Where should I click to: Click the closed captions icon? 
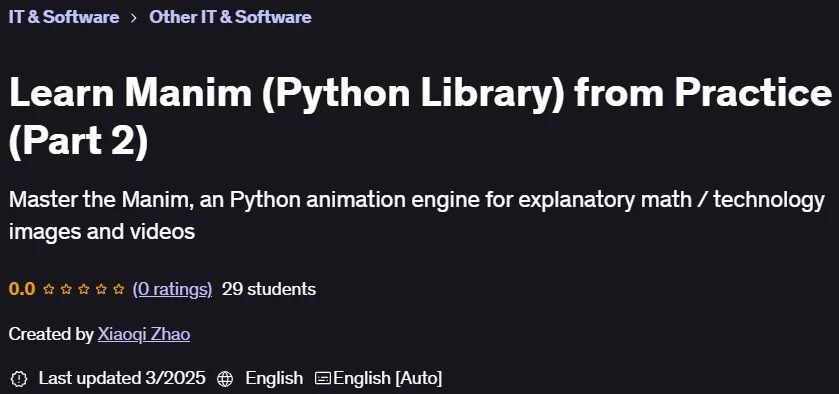pyautogui.click(x=323, y=379)
